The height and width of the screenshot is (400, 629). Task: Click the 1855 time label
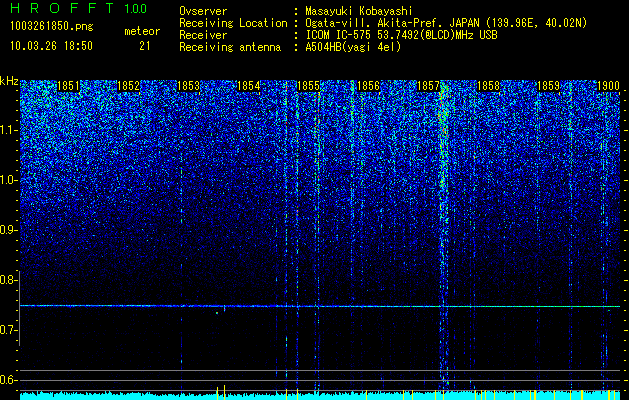point(308,86)
